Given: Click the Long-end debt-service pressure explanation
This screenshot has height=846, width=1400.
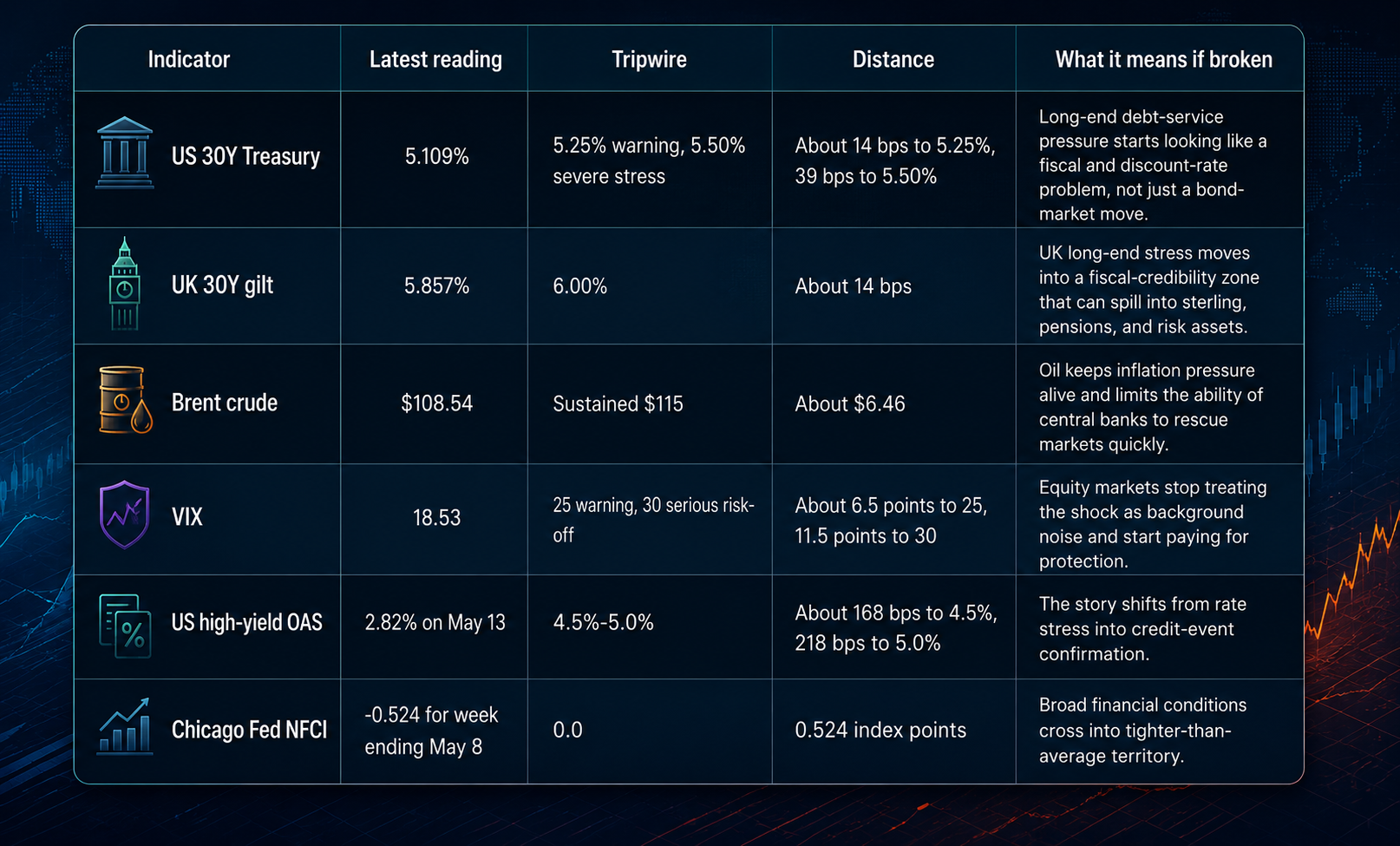Looking at the screenshot, I should tap(1153, 165).
